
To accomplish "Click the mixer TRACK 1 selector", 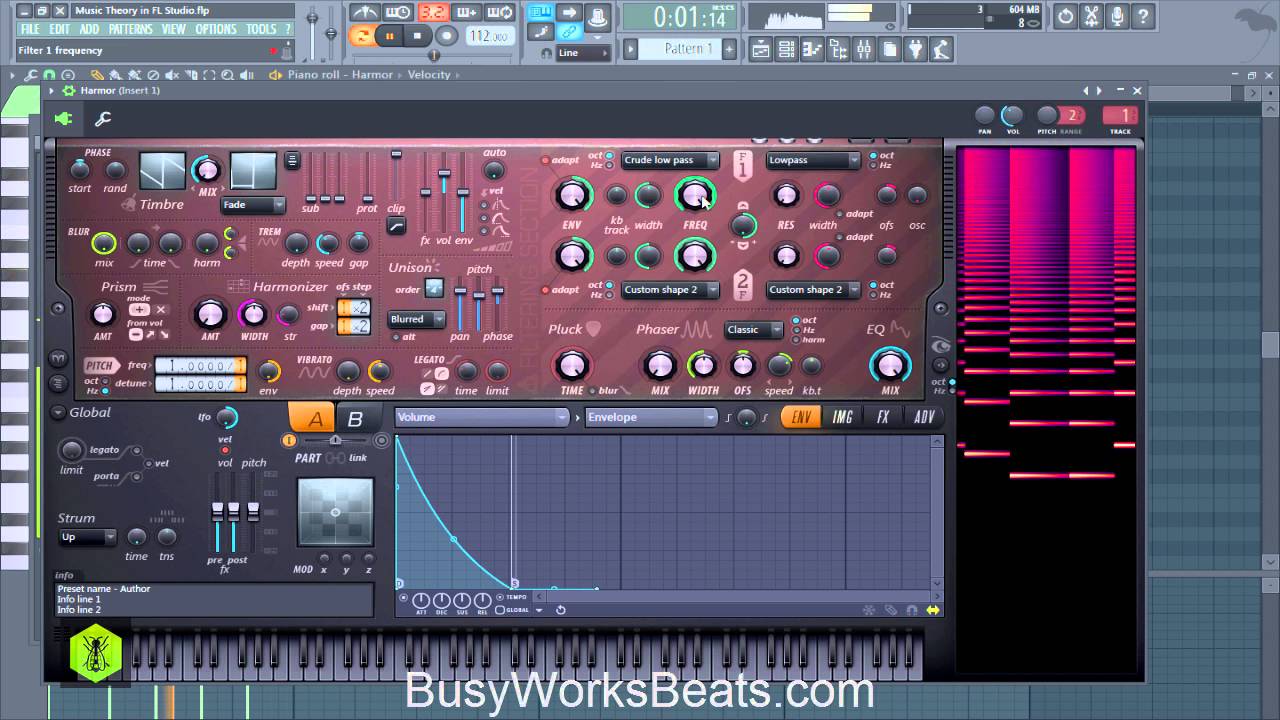I will (x=1121, y=116).
